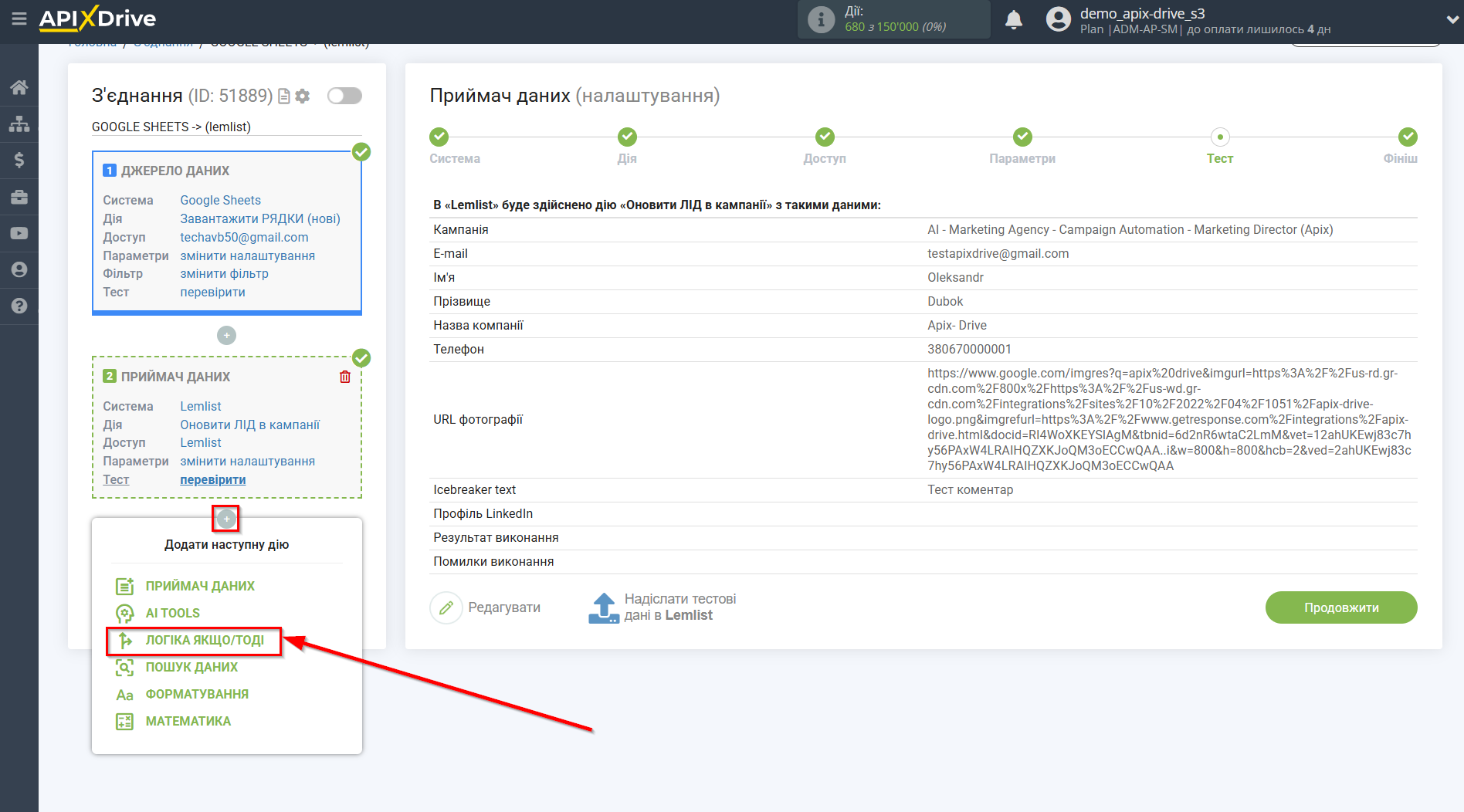
Task: Click the Oleksandr name value
Action: click(955, 278)
